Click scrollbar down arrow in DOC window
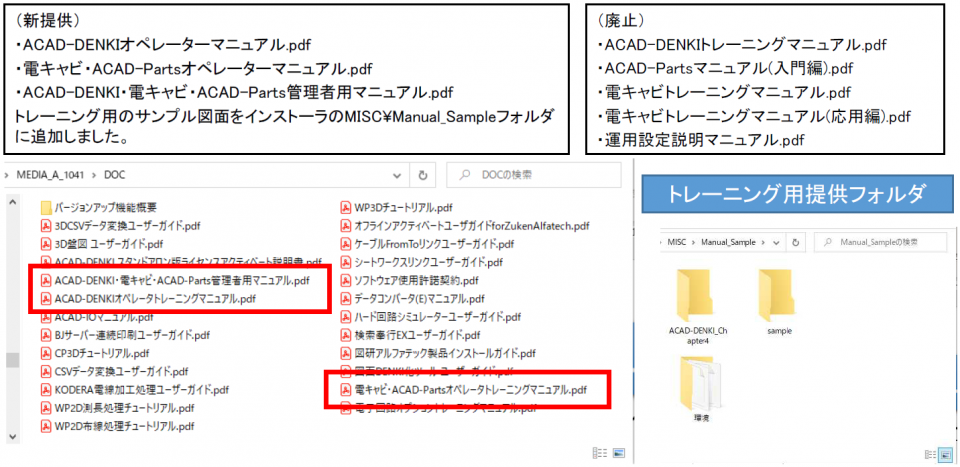 pos(12,436)
